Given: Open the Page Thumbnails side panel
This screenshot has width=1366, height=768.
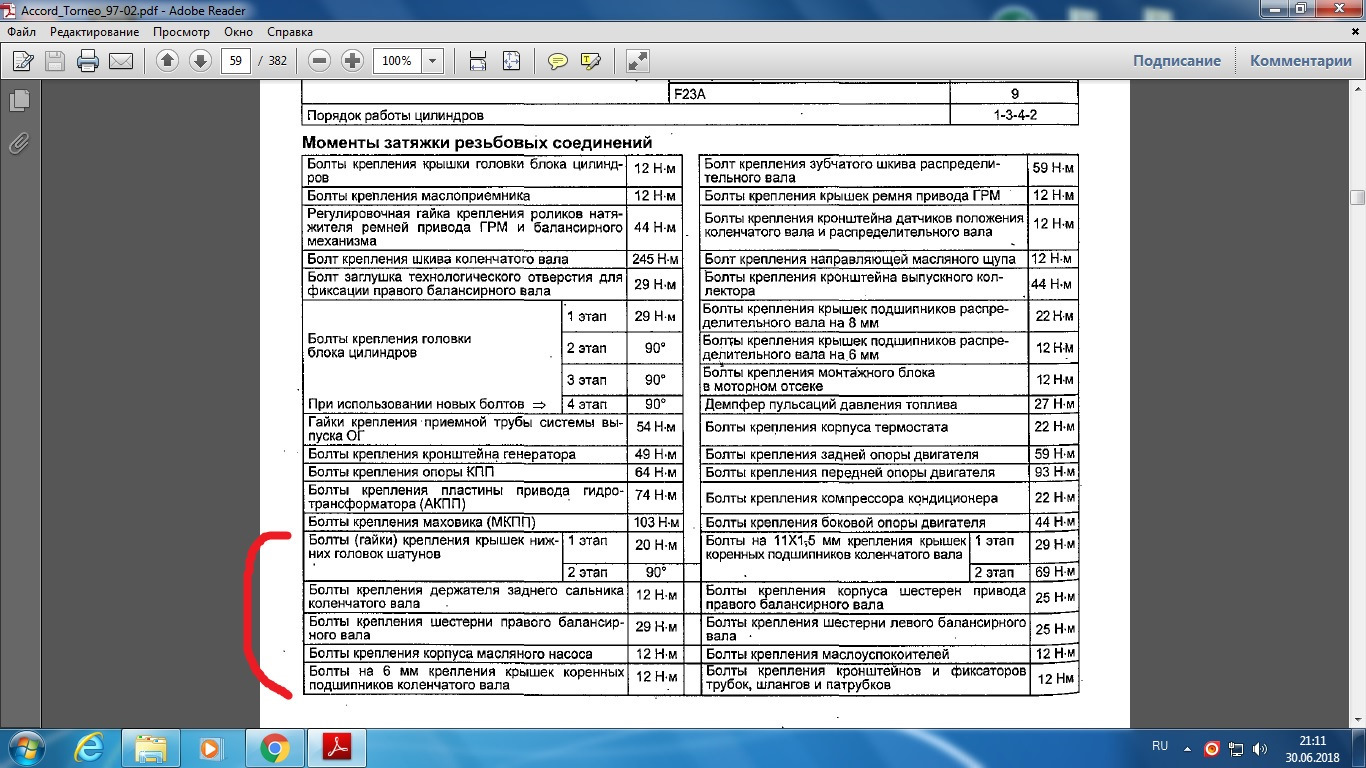Looking at the screenshot, I should pos(19,100).
